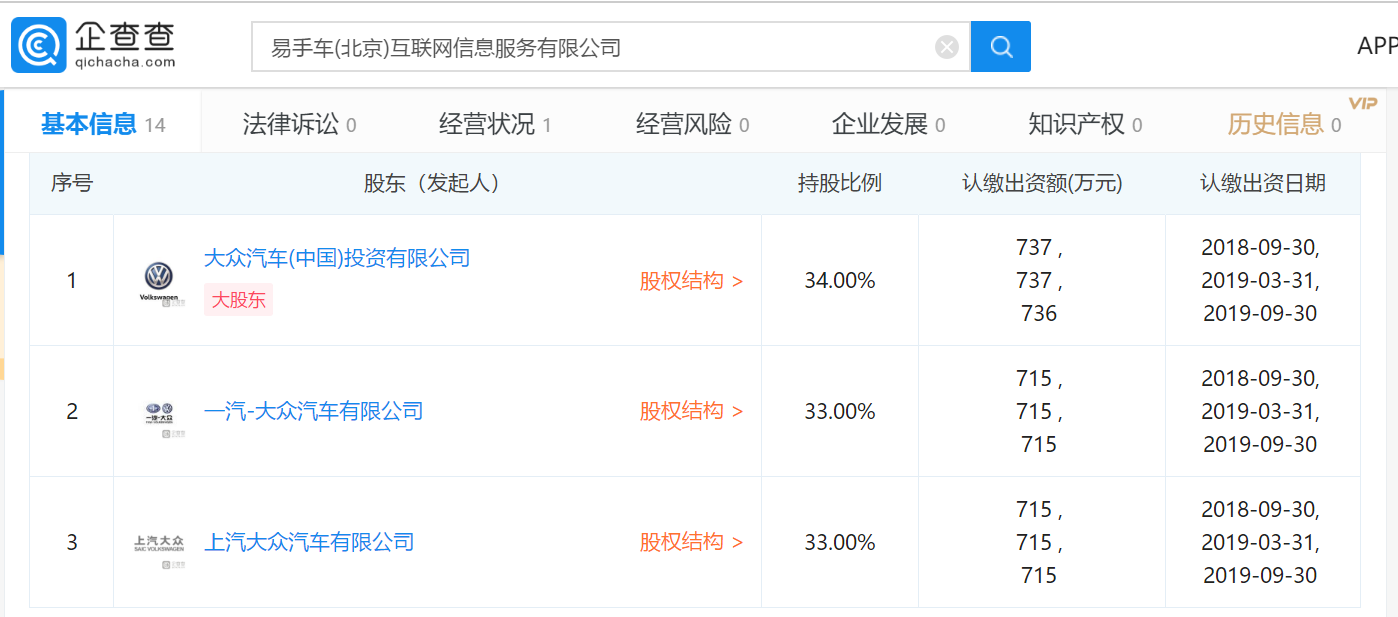Click the 一汽-大众 company logo
Screen dimensions: 1398x617
159,411
